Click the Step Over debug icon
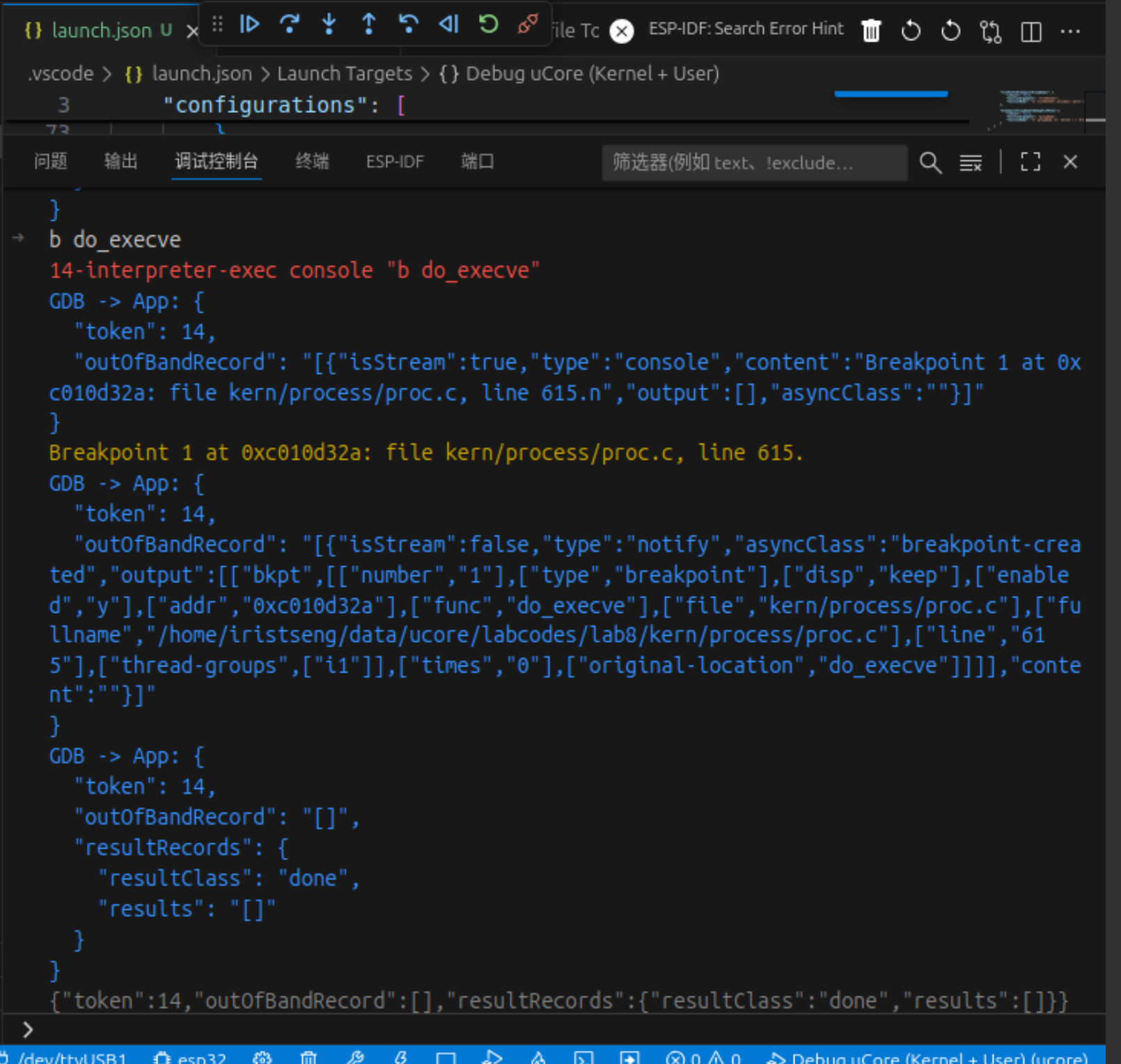This screenshot has height=1064, width=1121. pos(289,25)
